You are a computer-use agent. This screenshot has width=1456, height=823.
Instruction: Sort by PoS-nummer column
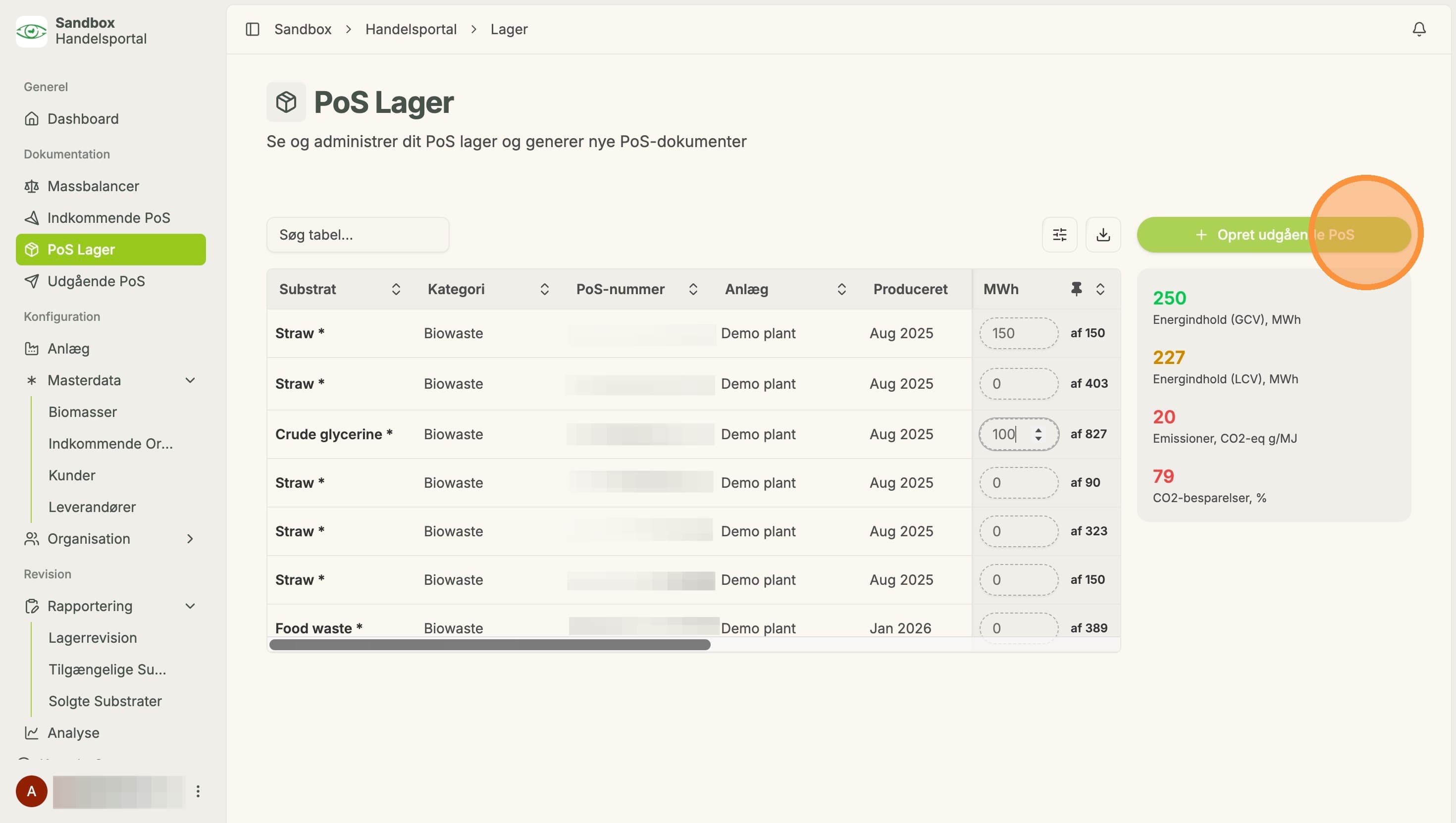pos(693,289)
